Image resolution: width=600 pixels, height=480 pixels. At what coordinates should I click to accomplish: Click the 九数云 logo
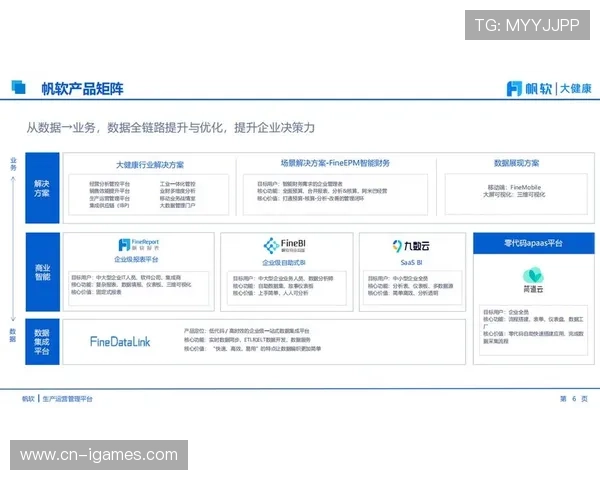click(x=411, y=246)
